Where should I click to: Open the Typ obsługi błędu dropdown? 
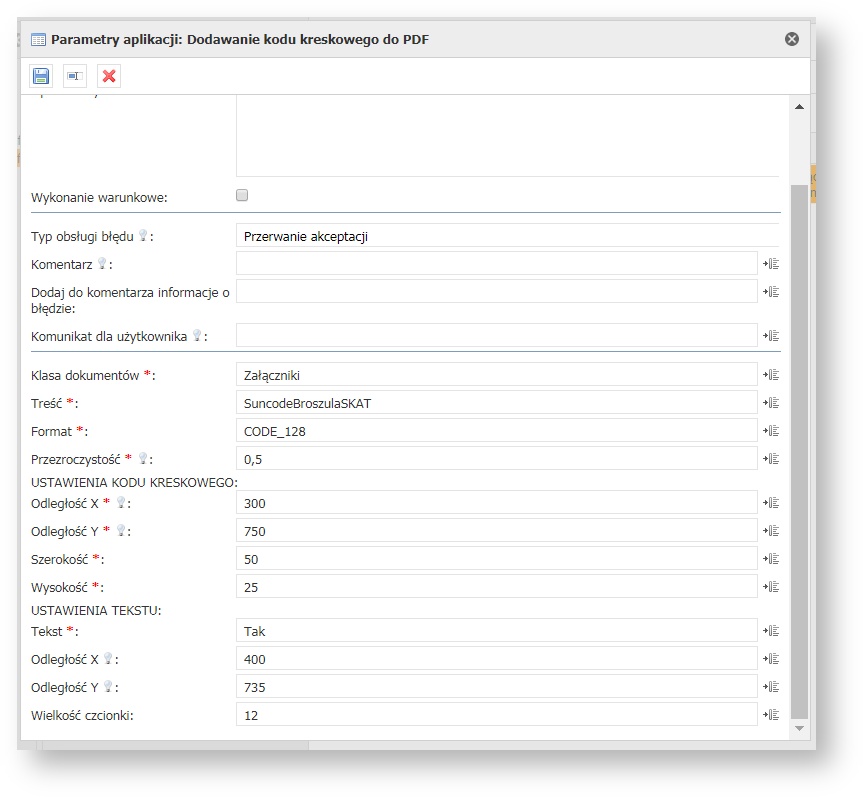pos(507,237)
